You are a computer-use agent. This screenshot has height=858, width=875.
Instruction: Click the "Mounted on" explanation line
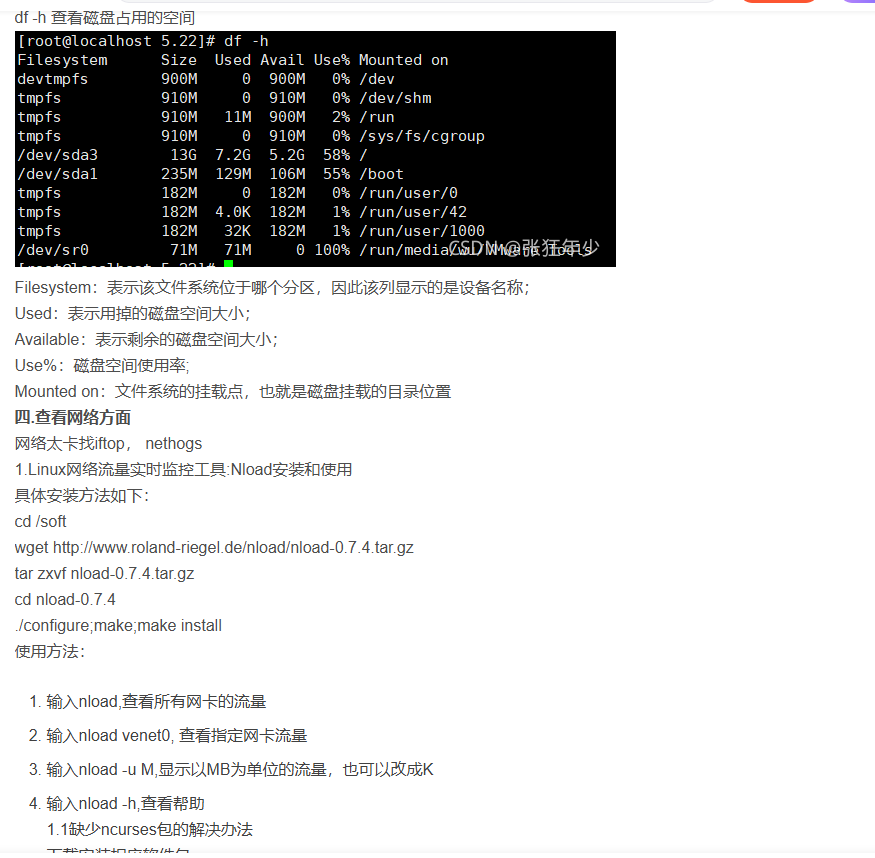pos(233,392)
